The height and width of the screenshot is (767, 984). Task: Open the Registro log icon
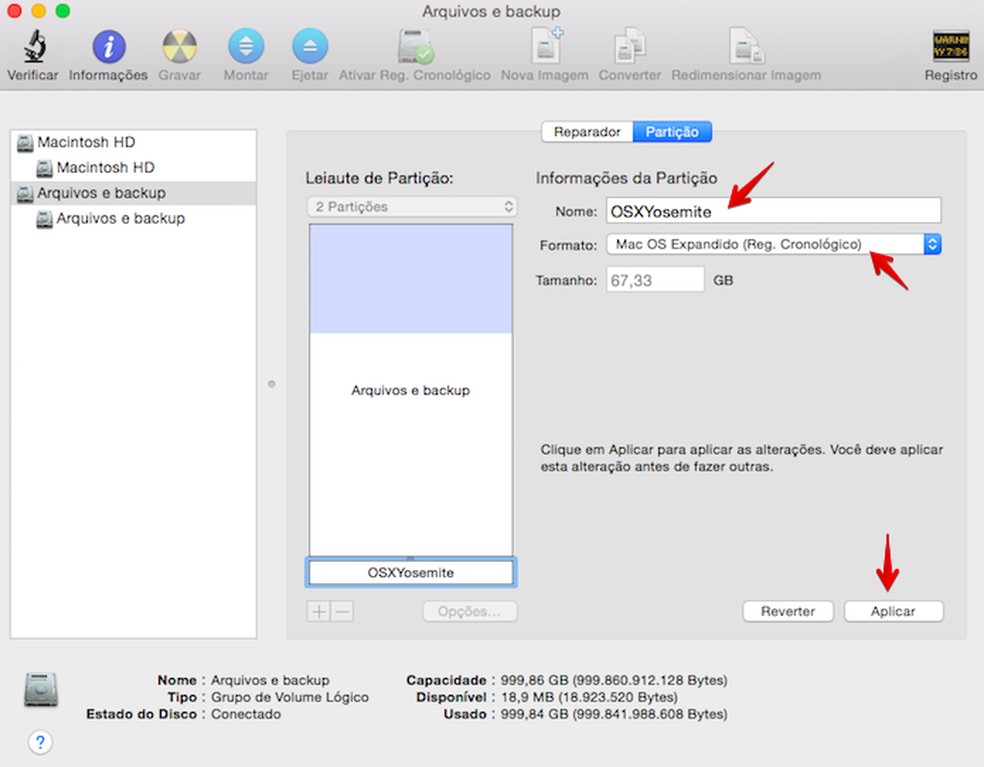pos(950,47)
